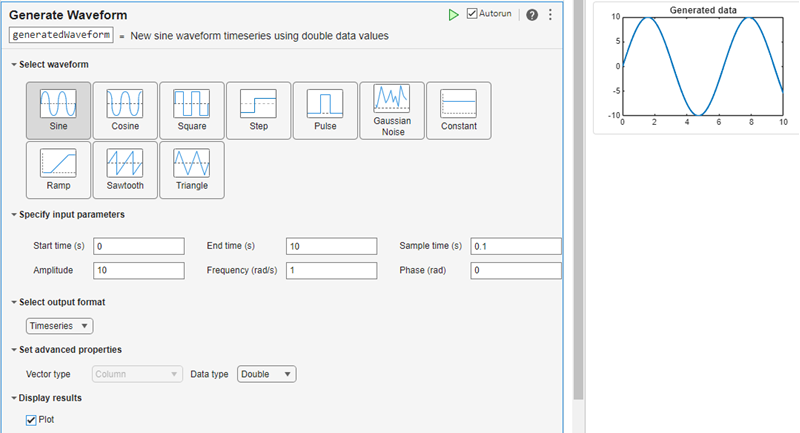The height and width of the screenshot is (433, 800).
Task: Uncheck the Plot checkbox
Action: pos(31,420)
